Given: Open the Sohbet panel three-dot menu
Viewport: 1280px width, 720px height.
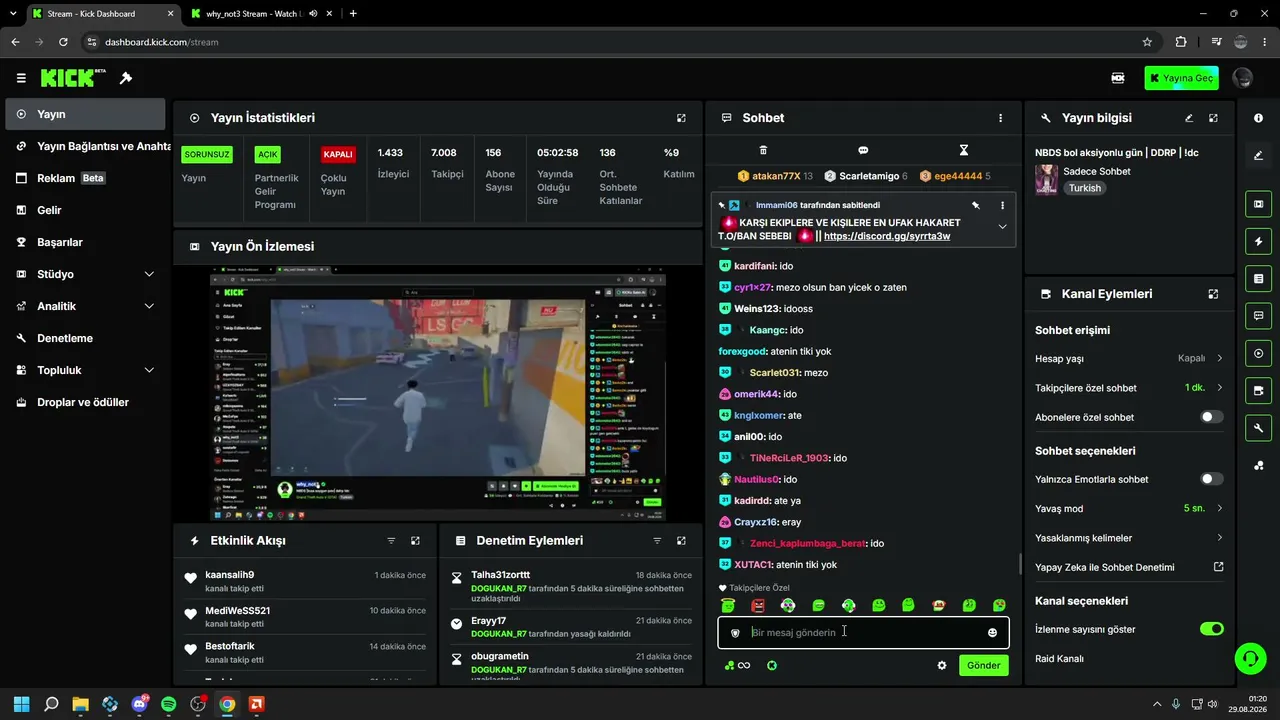Looking at the screenshot, I should click(1000, 118).
